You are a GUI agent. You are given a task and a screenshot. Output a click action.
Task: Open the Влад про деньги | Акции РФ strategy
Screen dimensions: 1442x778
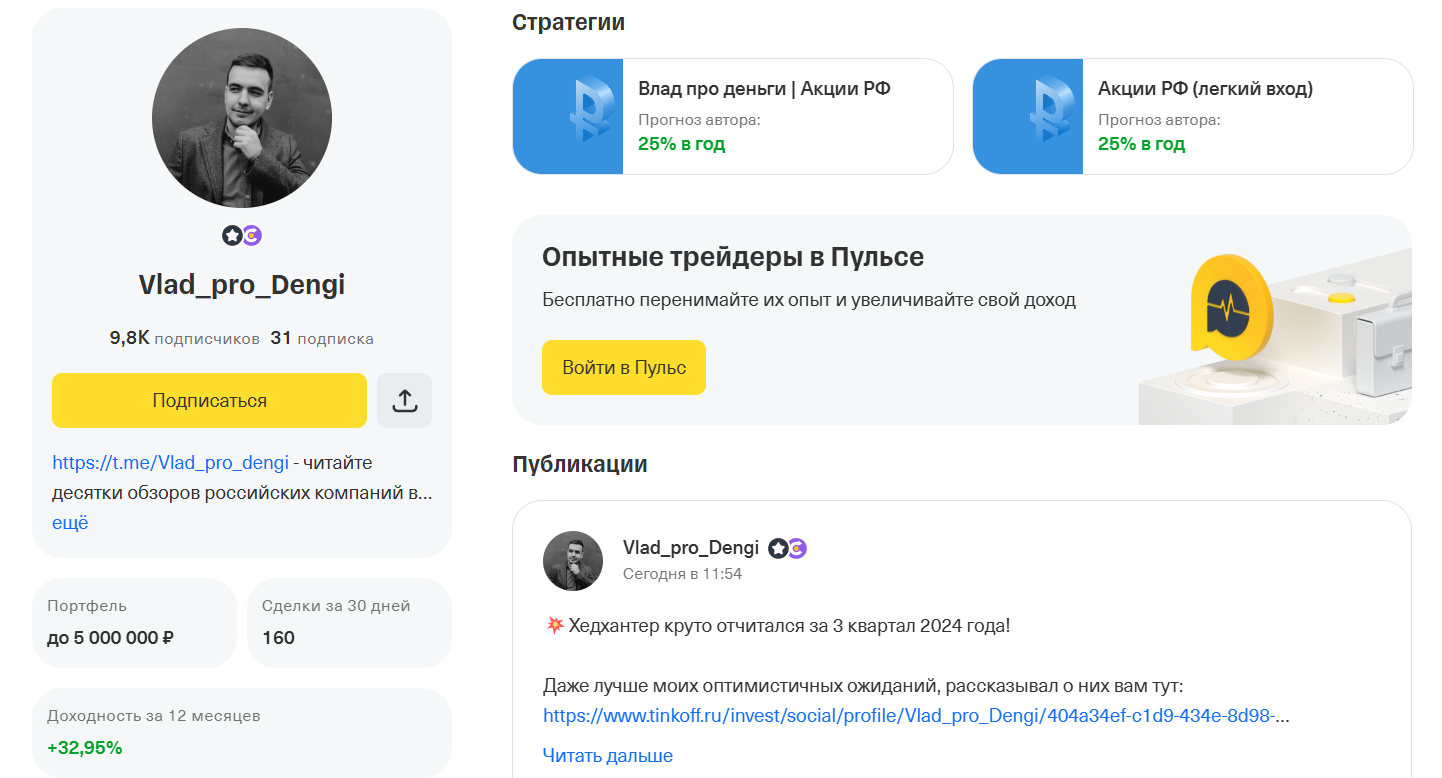click(764, 89)
